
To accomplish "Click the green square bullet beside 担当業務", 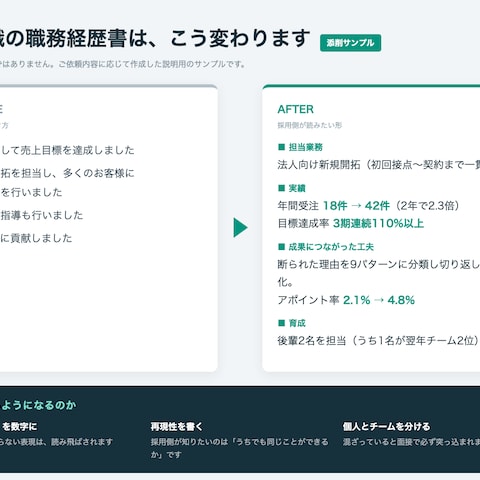I will point(281,147).
